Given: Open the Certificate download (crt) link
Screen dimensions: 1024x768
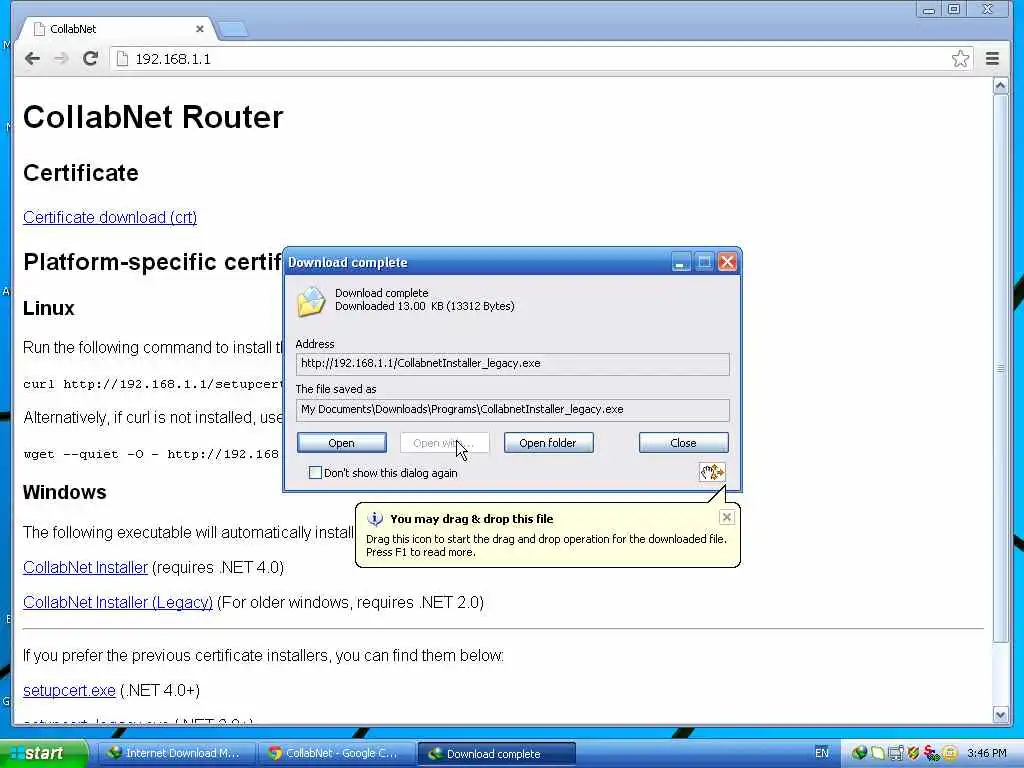Looking at the screenshot, I should click(110, 217).
